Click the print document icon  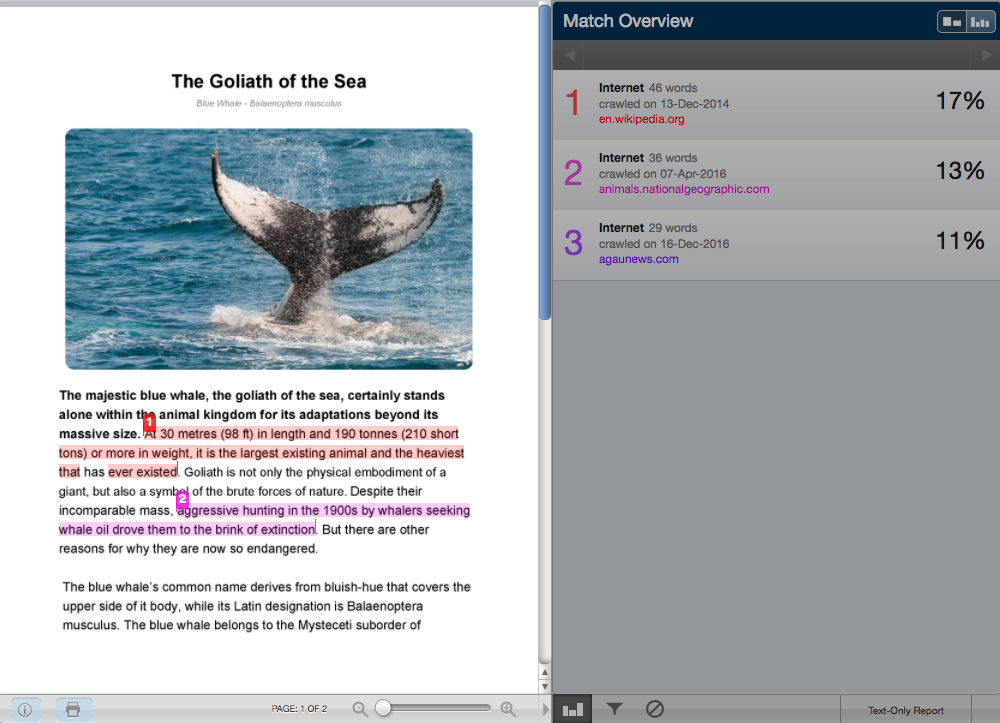pos(73,710)
